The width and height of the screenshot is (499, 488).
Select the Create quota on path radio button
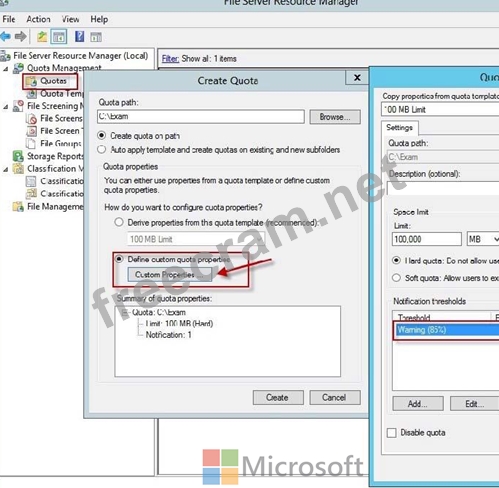(x=102, y=136)
